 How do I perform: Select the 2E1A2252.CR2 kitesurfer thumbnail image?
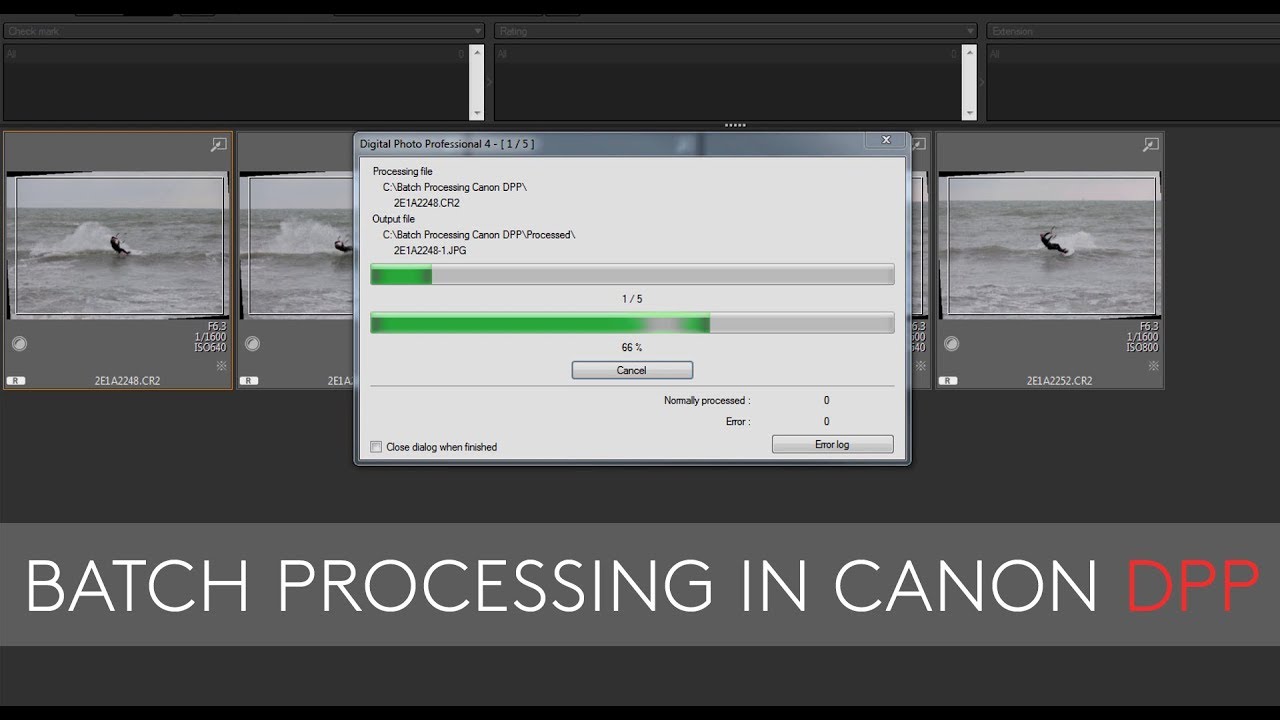click(1051, 246)
